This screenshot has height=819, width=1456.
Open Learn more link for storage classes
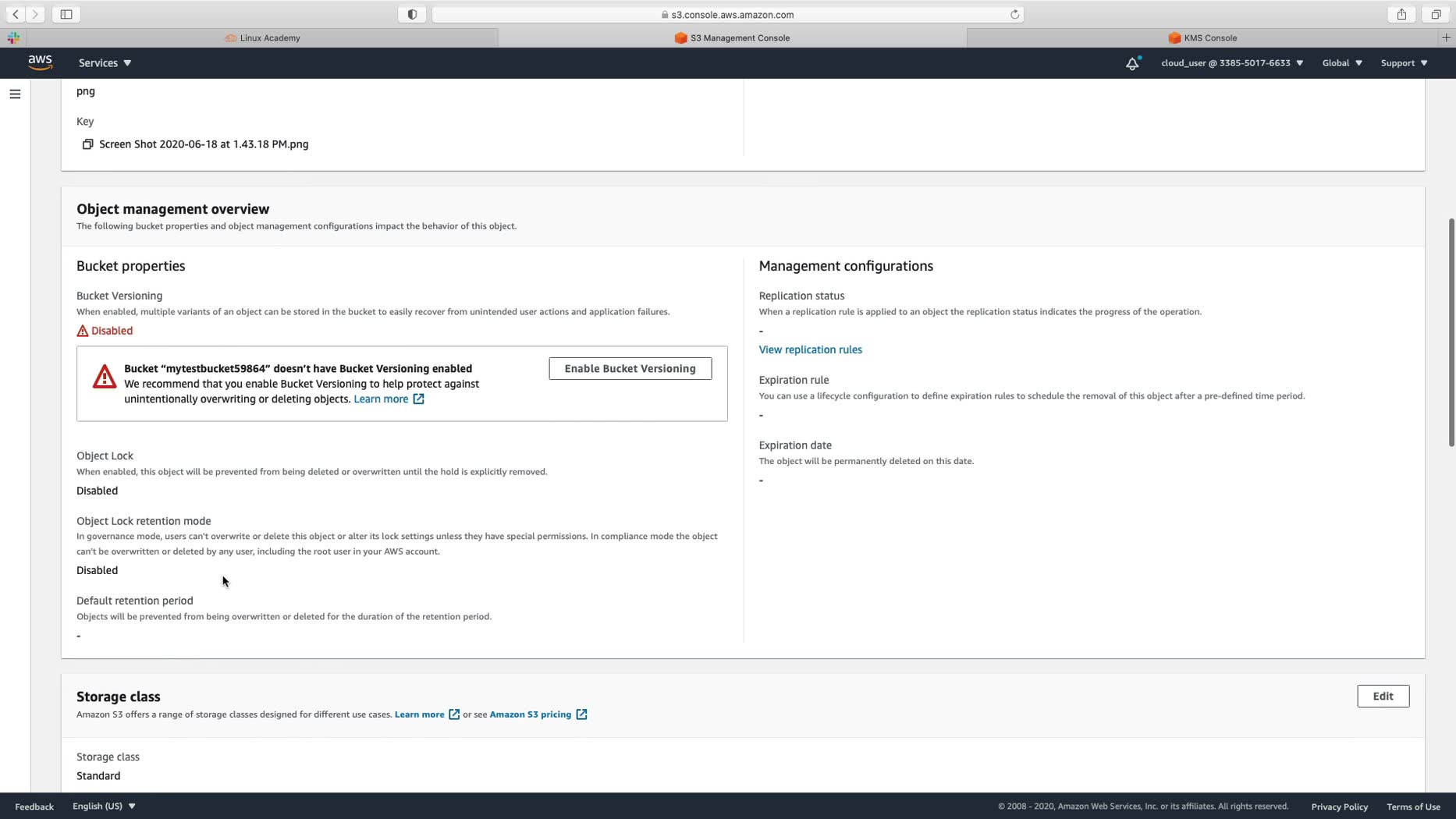pos(427,714)
